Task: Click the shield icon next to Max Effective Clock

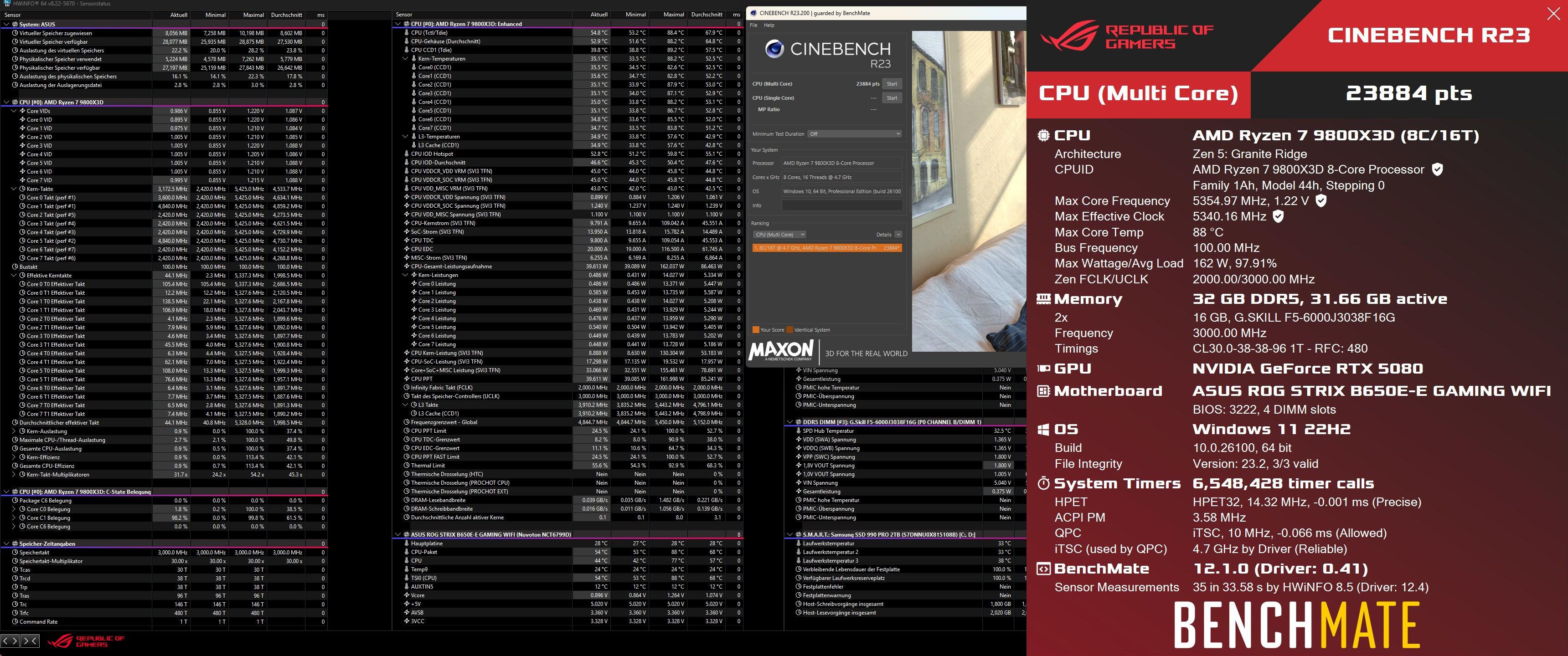Action: (x=1278, y=217)
